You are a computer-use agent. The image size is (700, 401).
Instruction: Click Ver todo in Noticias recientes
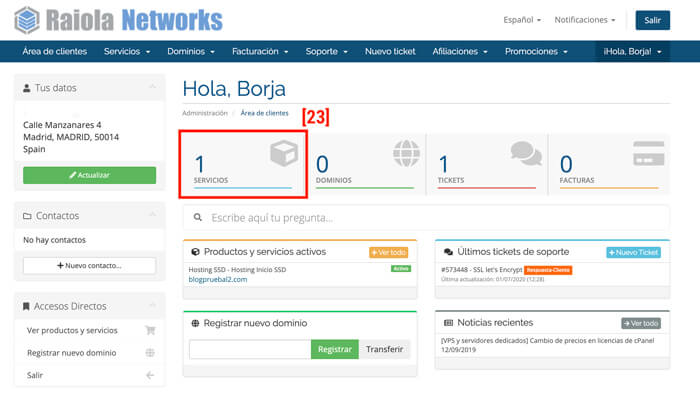point(641,323)
